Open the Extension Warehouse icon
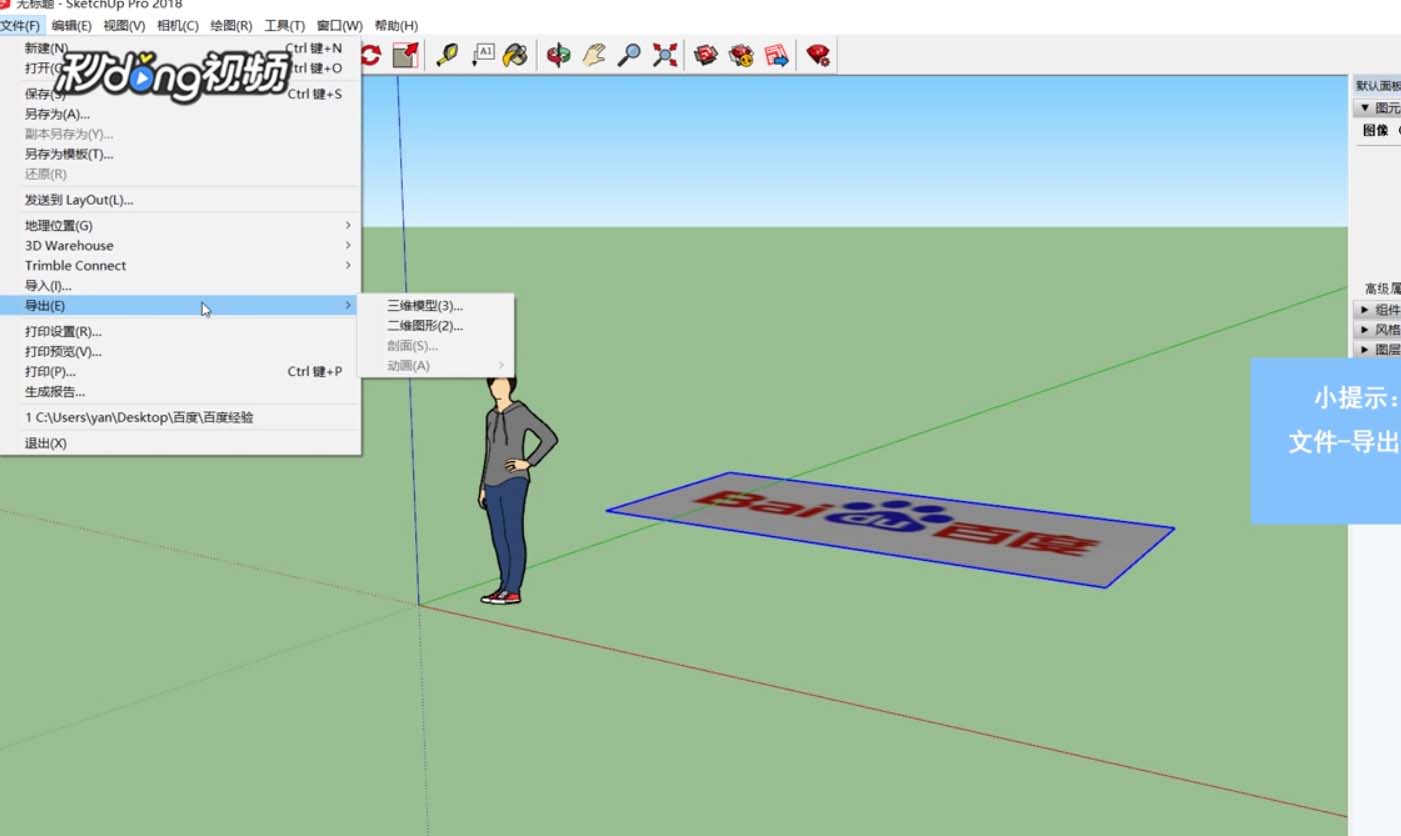1401x836 pixels. point(741,55)
